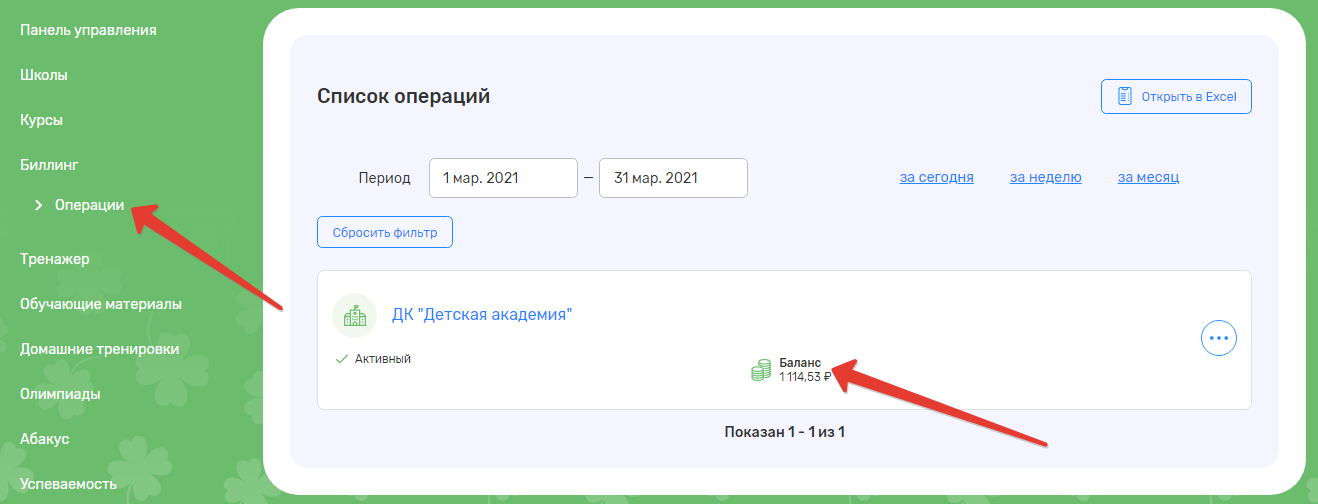Select Биллинг in the sidebar
This screenshot has width=1318, height=504.
49,164
